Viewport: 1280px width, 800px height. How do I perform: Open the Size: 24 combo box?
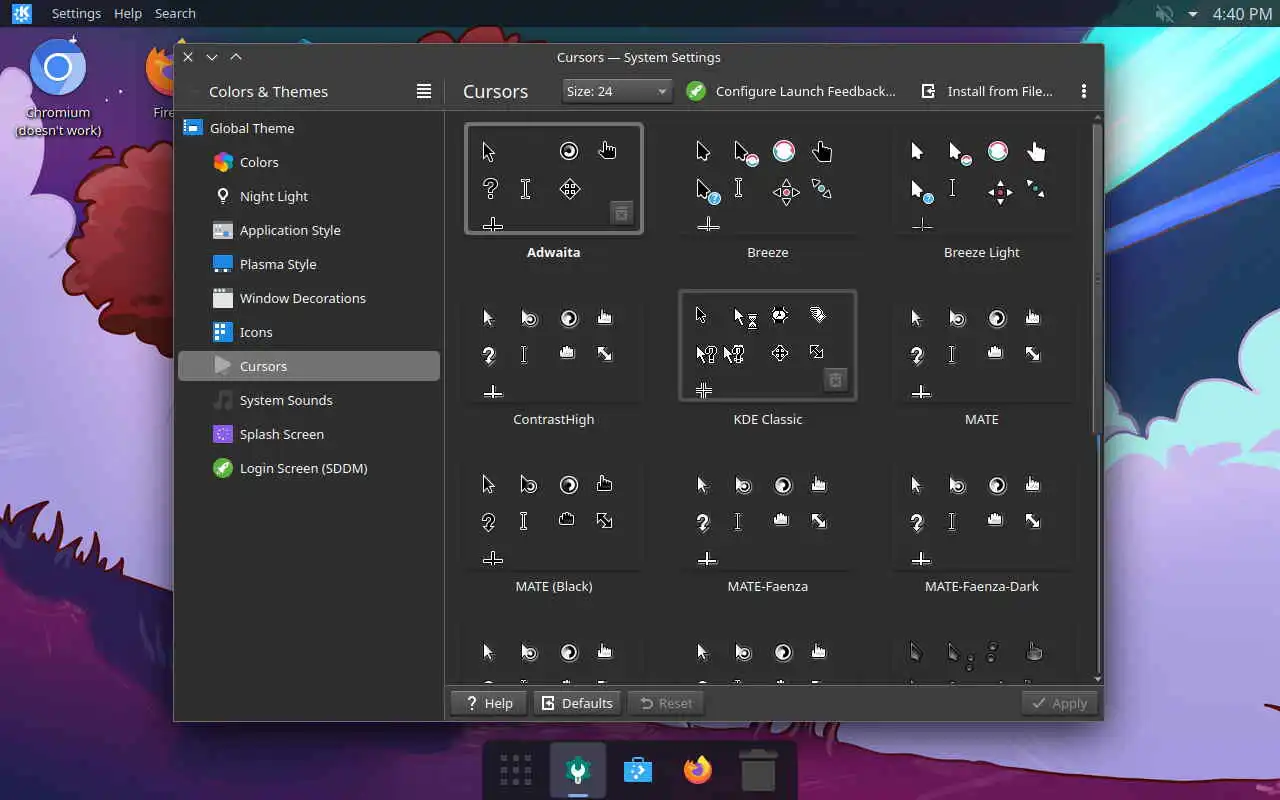[x=617, y=91]
